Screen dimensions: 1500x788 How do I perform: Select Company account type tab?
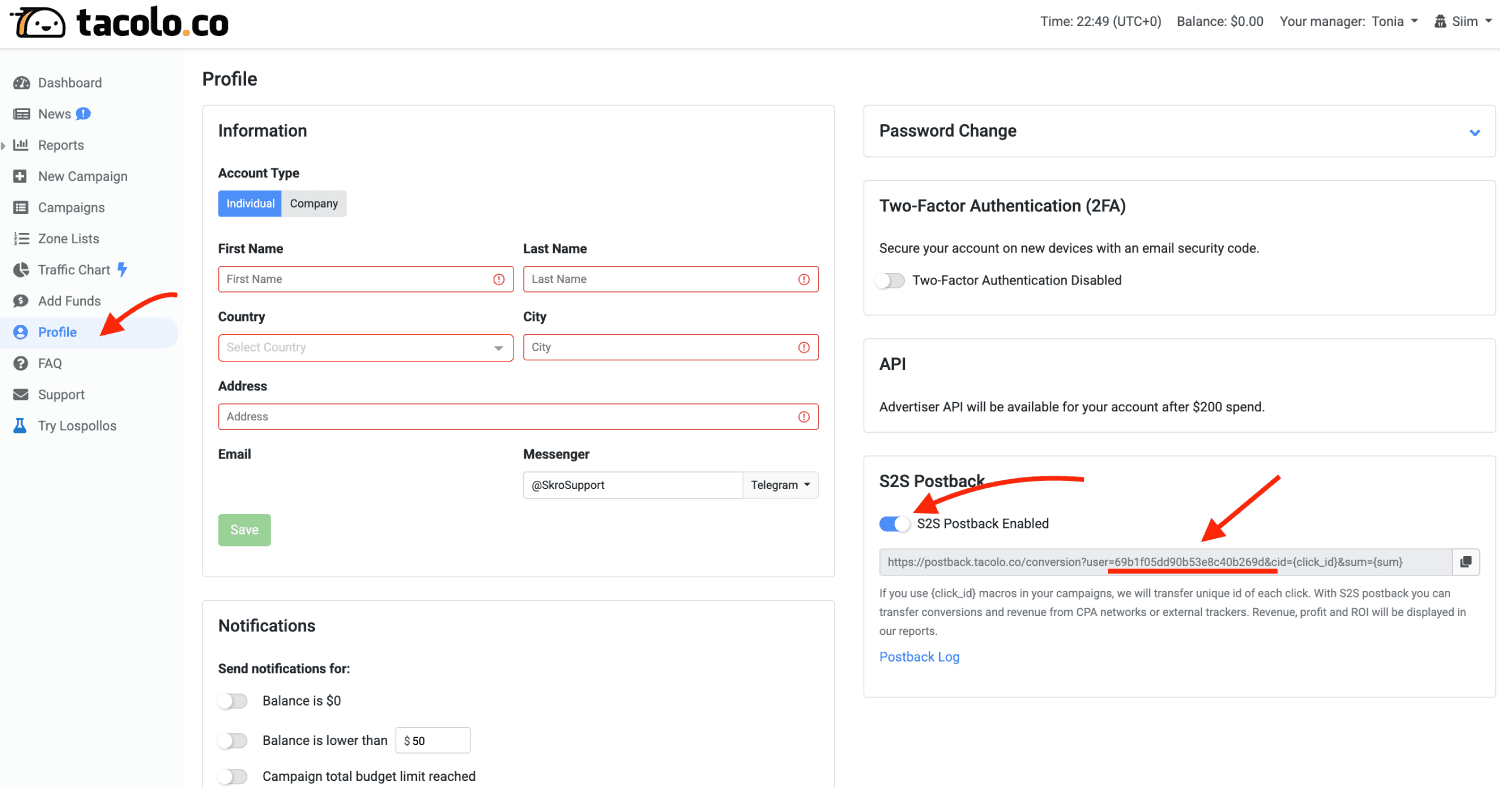coord(314,203)
